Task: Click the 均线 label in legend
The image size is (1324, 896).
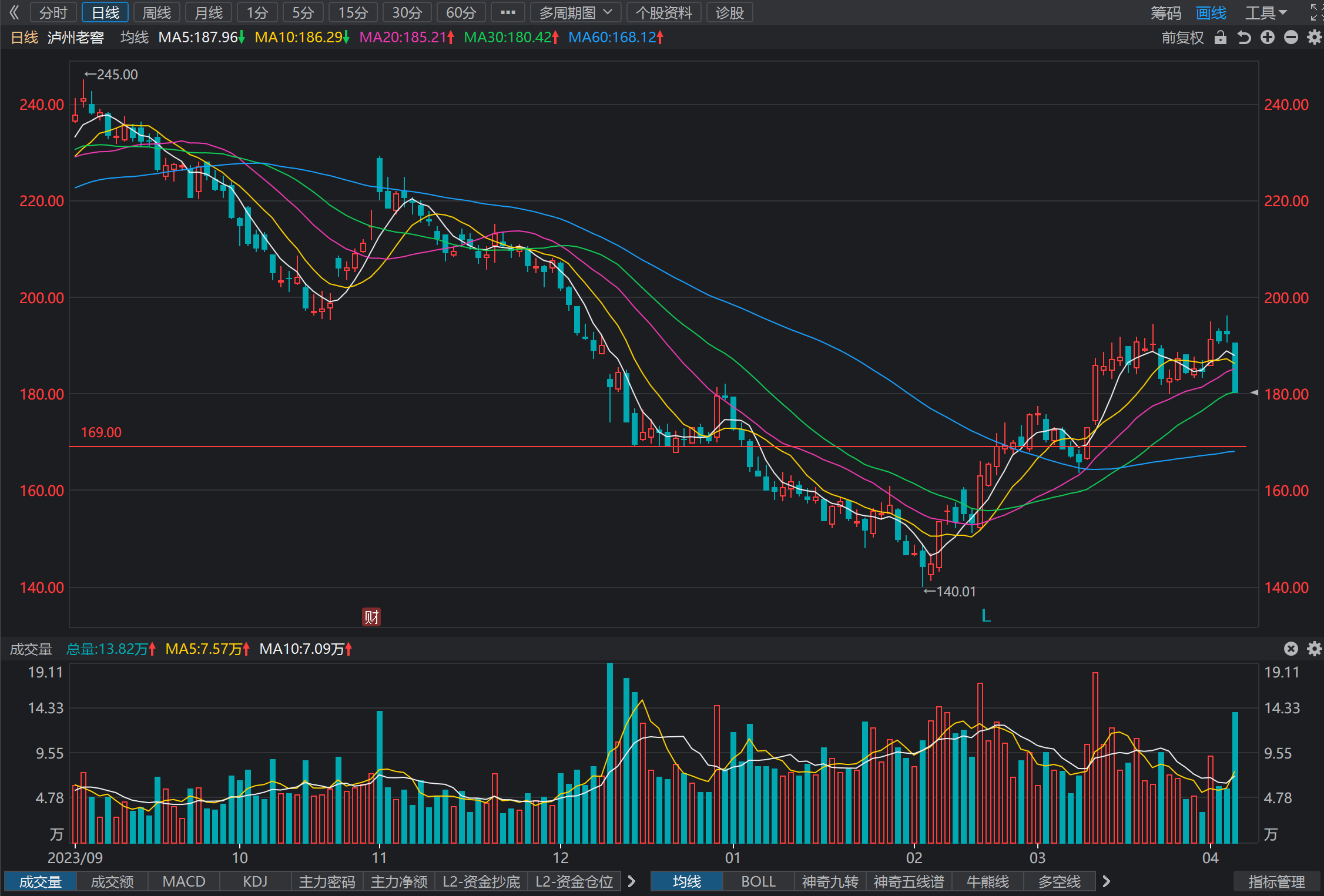Action: [135, 38]
